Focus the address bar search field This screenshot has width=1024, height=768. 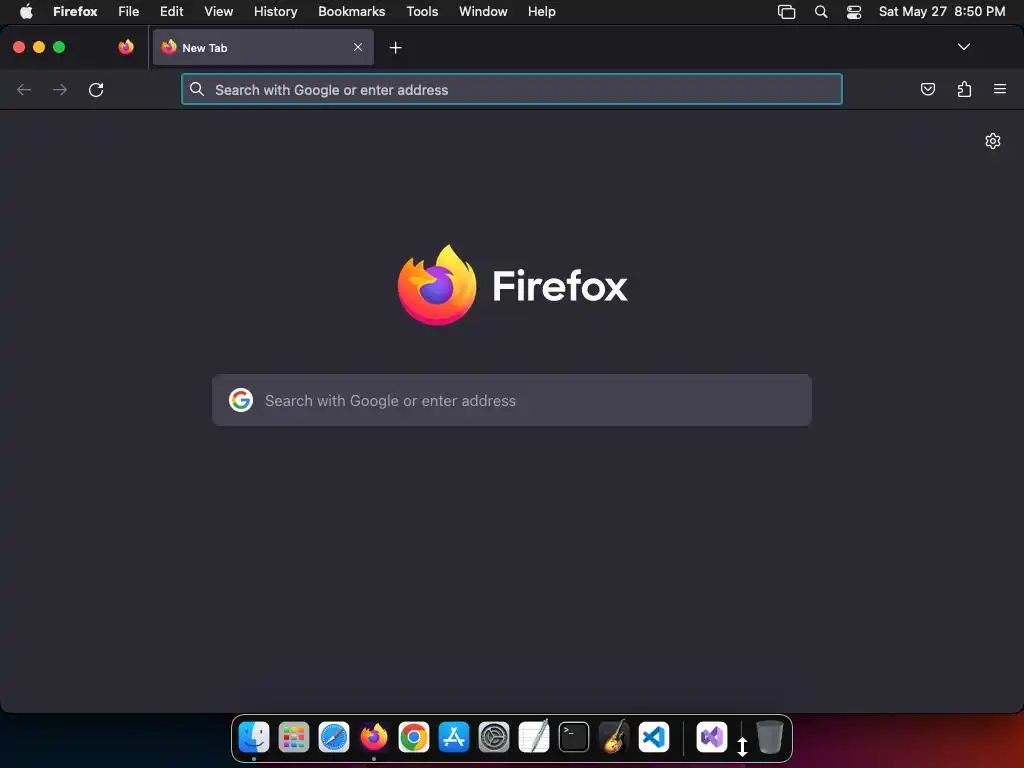click(x=511, y=89)
